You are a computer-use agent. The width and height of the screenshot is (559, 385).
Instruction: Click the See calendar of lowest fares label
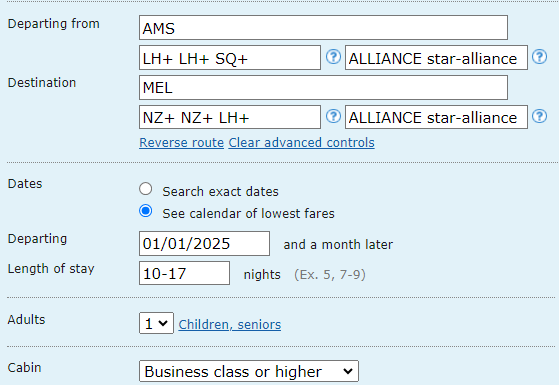[x=248, y=214]
